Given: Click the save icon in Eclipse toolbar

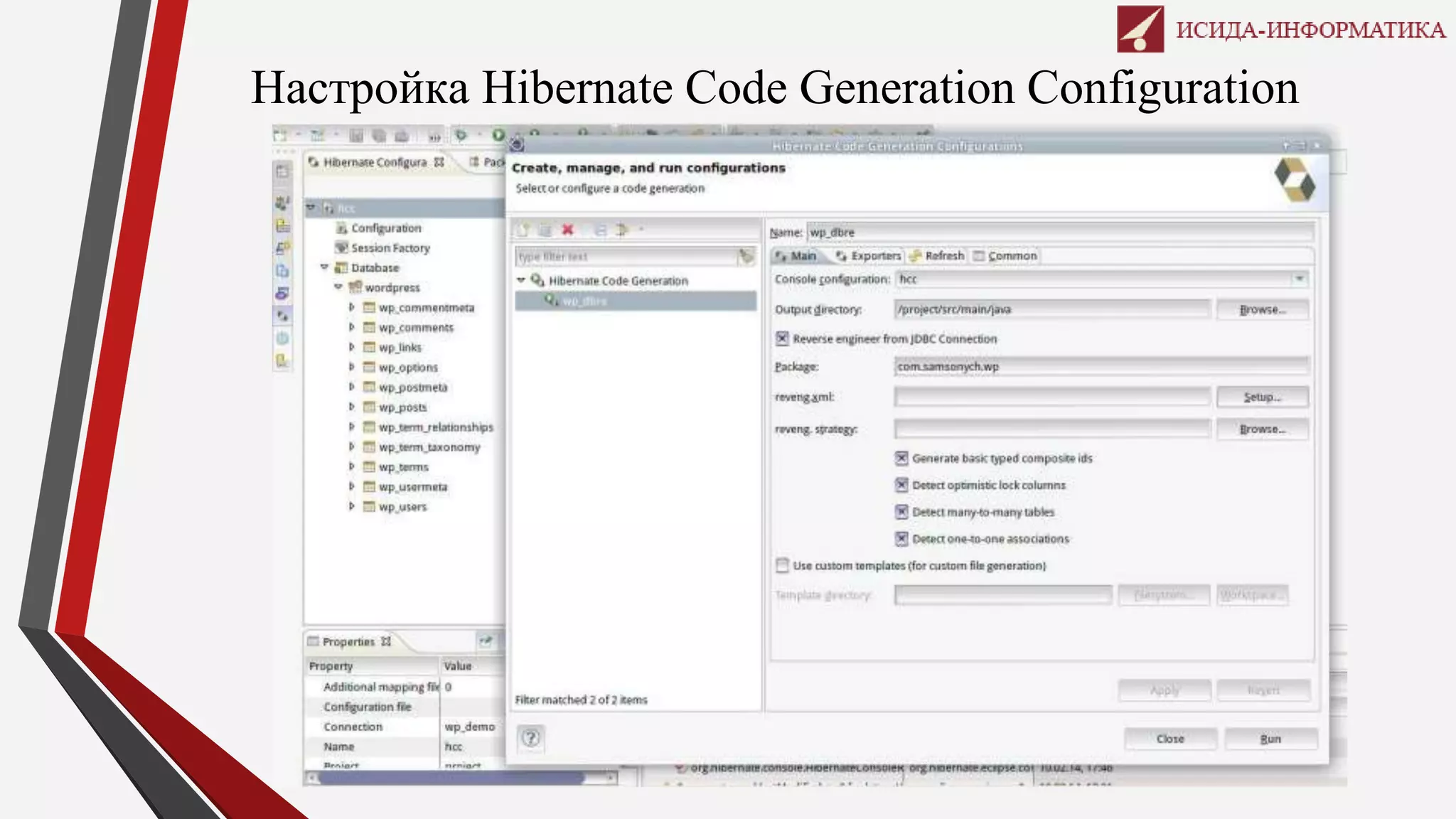Looking at the screenshot, I should point(356,135).
